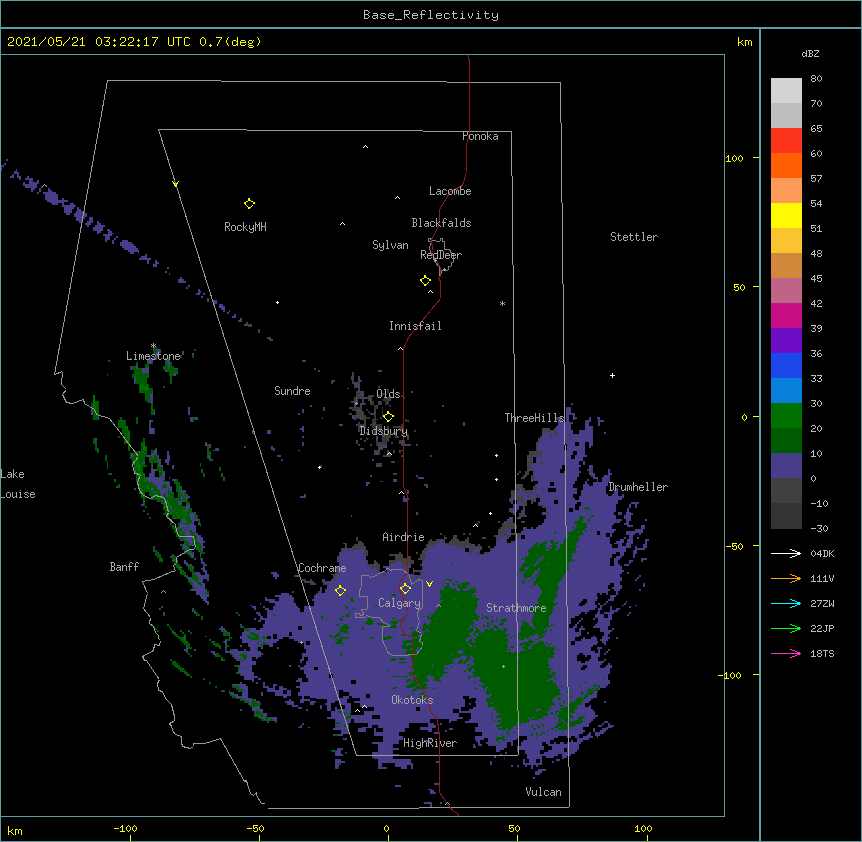Viewport: 862px width, 842px height.
Task: Select the red 65 dBZ color swatch
Action: coord(786,140)
